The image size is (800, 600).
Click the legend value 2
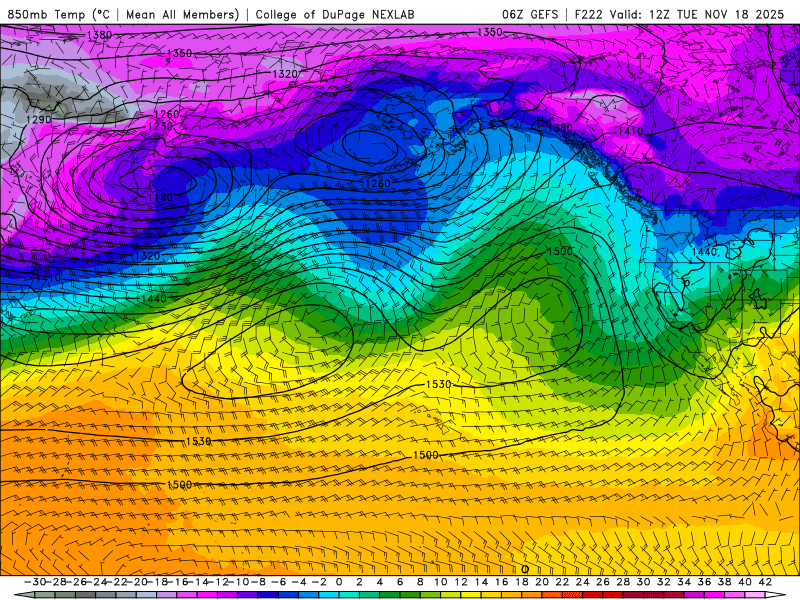tap(359, 582)
